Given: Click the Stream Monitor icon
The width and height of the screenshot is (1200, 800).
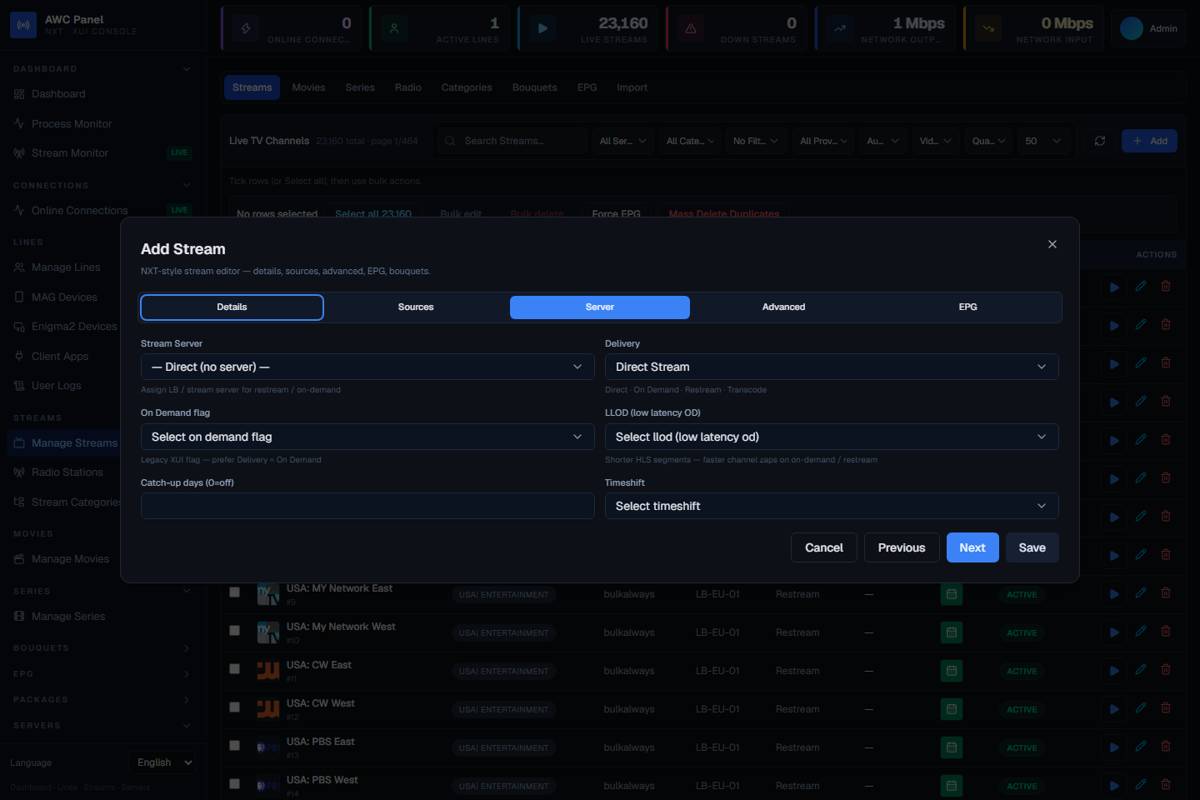Looking at the screenshot, I should (19, 153).
